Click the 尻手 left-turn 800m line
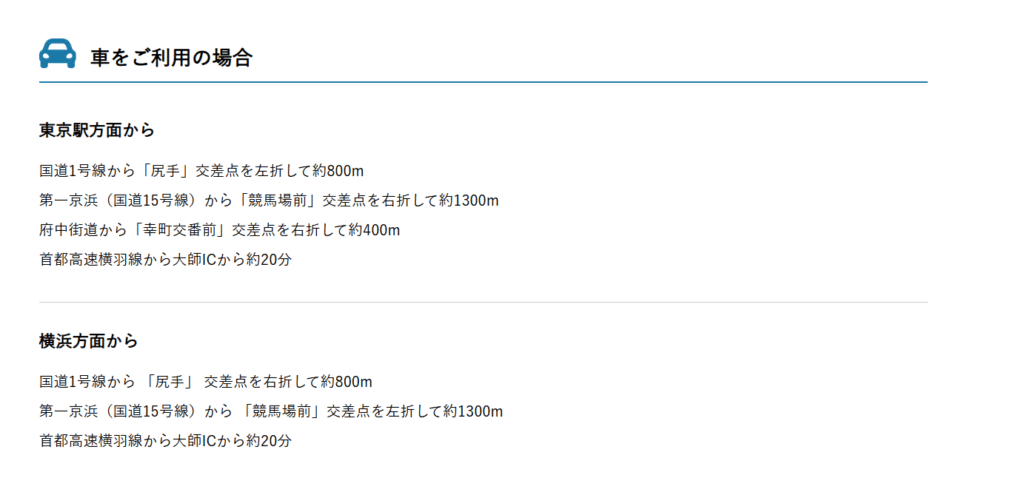Viewport: 1024px width, 478px height. click(x=201, y=171)
